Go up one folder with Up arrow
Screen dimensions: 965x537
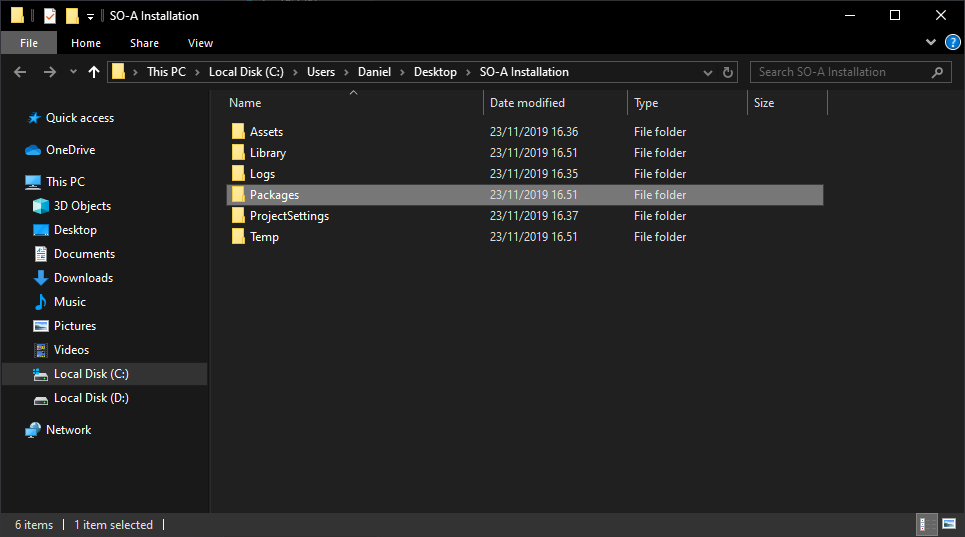click(94, 72)
